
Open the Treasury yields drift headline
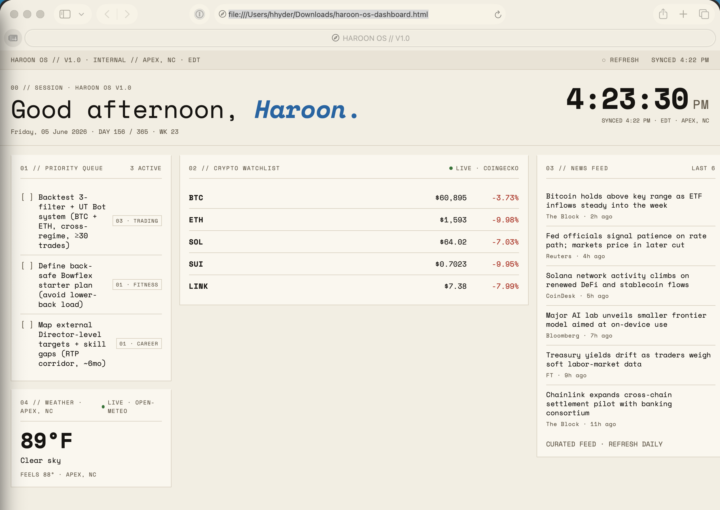coord(628,359)
